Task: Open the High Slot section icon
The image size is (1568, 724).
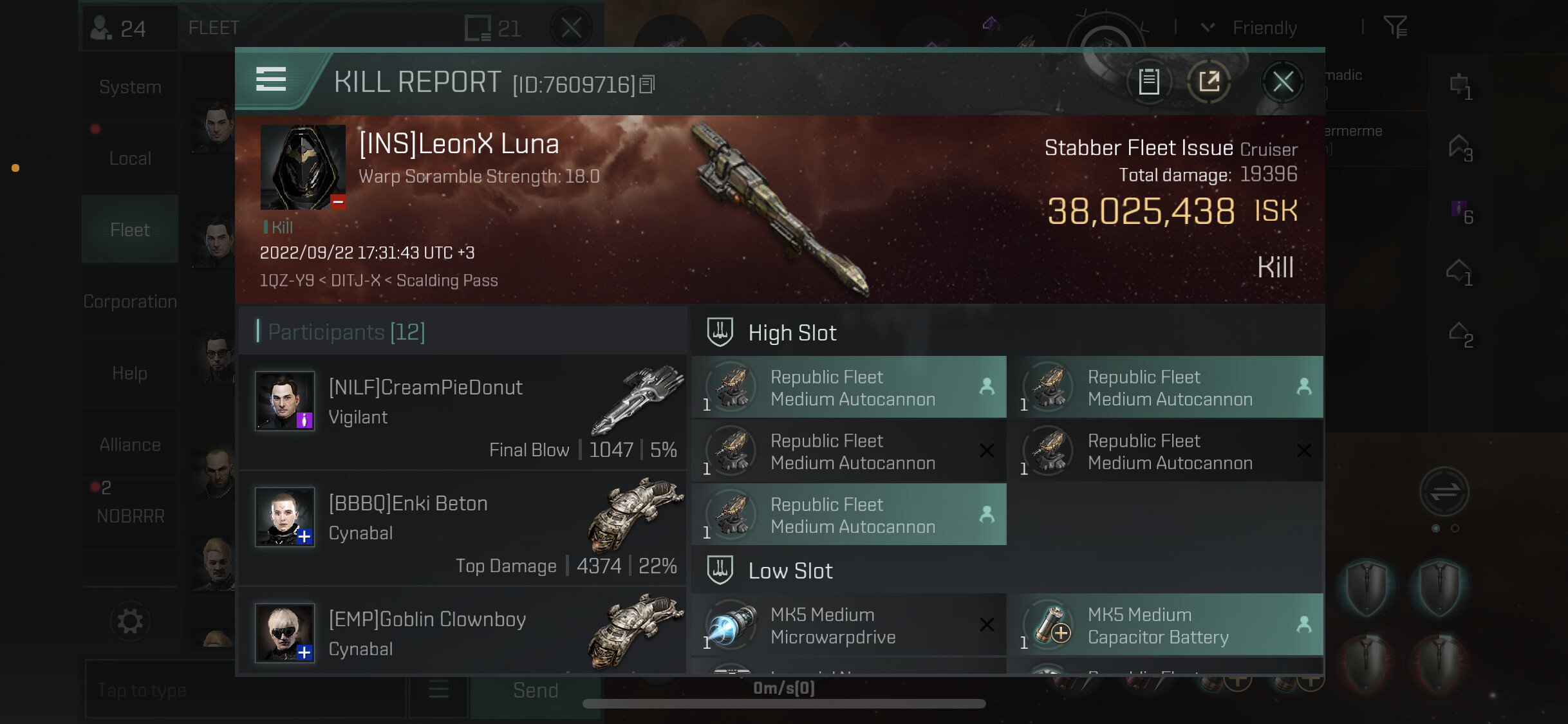Action: pyautogui.click(x=720, y=332)
